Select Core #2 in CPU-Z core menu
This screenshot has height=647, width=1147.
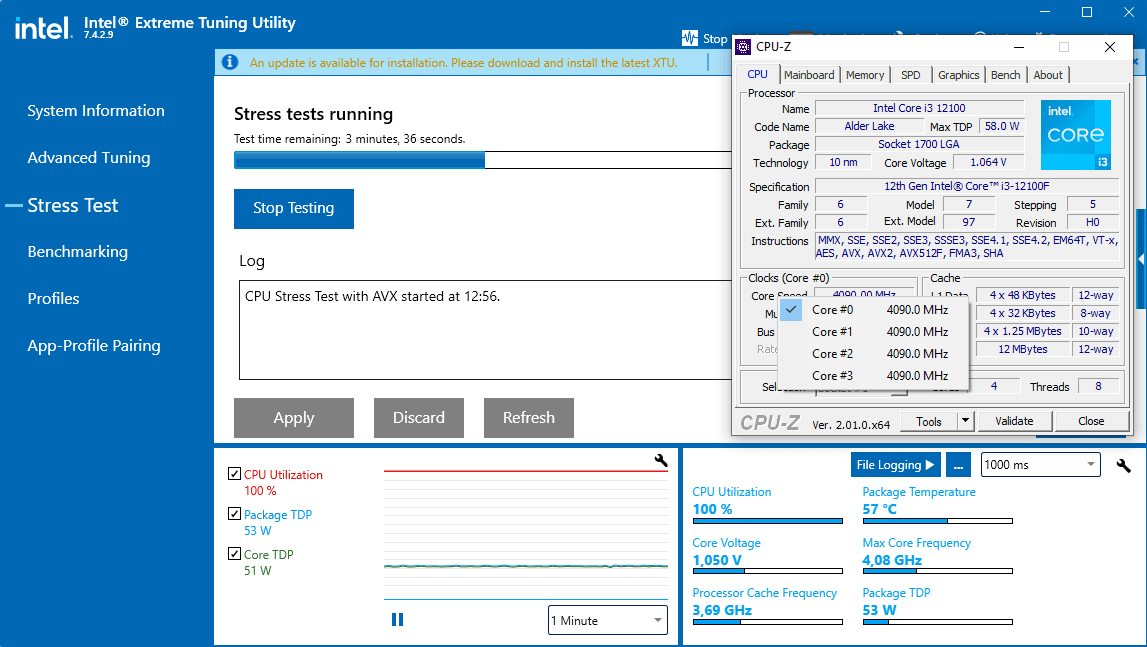[x=874, y=354]
